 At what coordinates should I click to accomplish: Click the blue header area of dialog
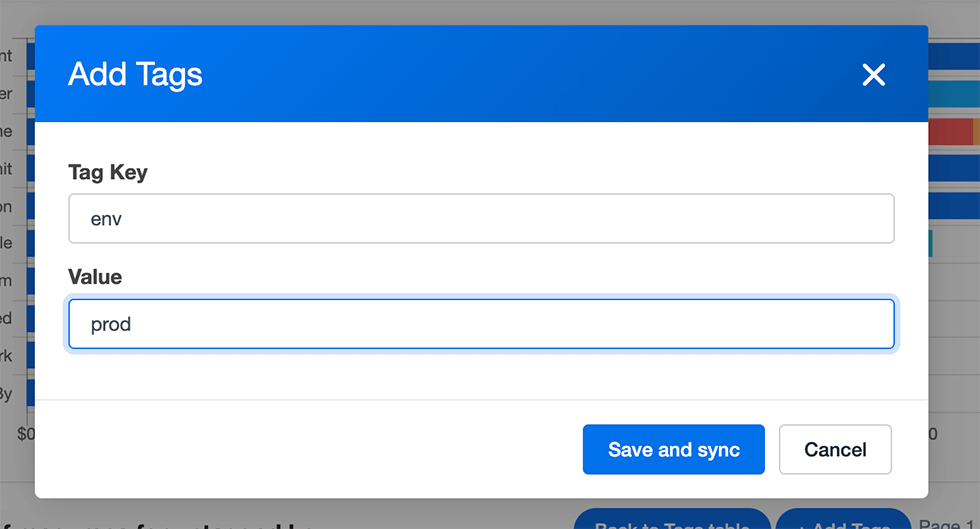[x=481, y=74]
